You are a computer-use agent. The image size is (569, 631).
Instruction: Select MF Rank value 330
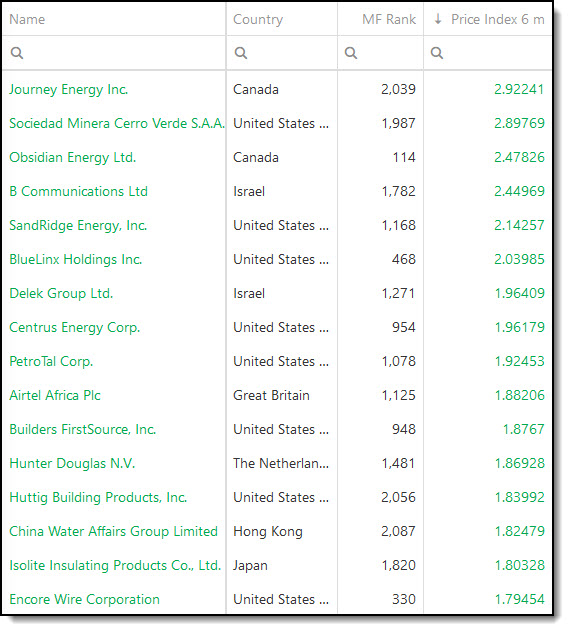[404, 599]
